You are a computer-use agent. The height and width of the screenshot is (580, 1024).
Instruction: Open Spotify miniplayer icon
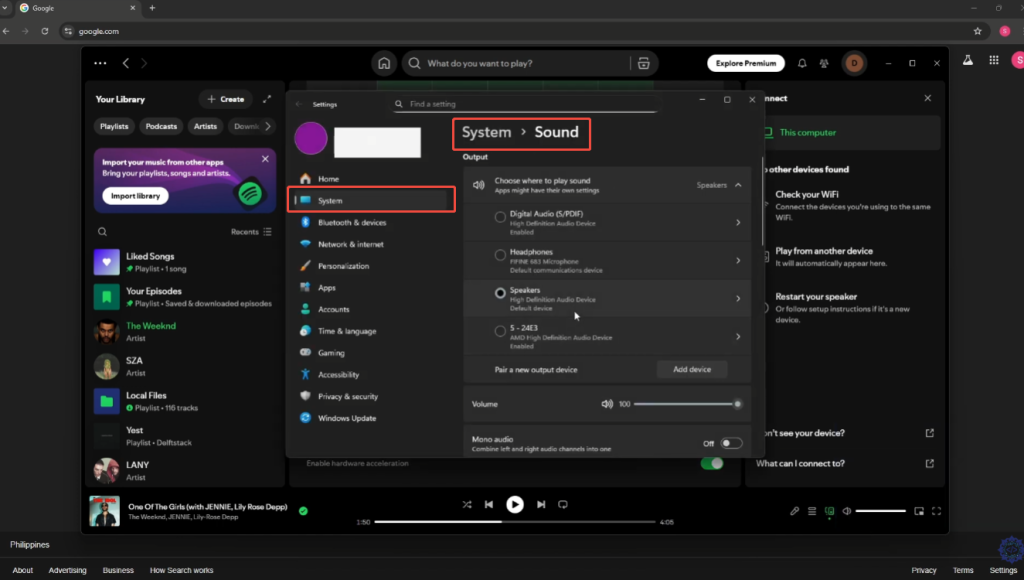[x=919, y=511]
